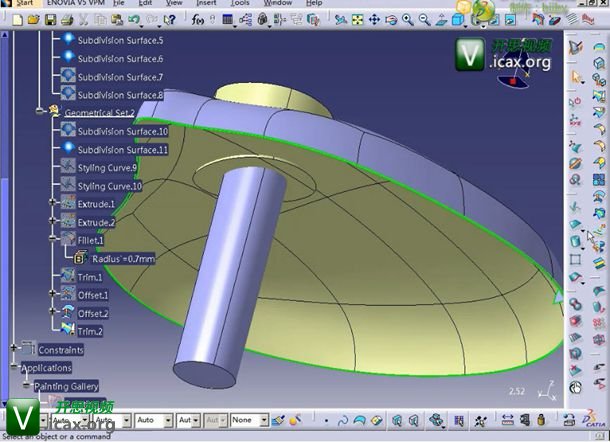Click the painter brush icon in bottom toolbar

tap(281, 420)
